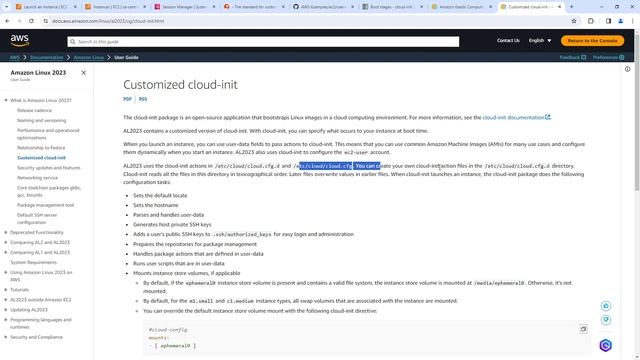
Task: Click the thumbs-down feedback icon
Action: 606,320
